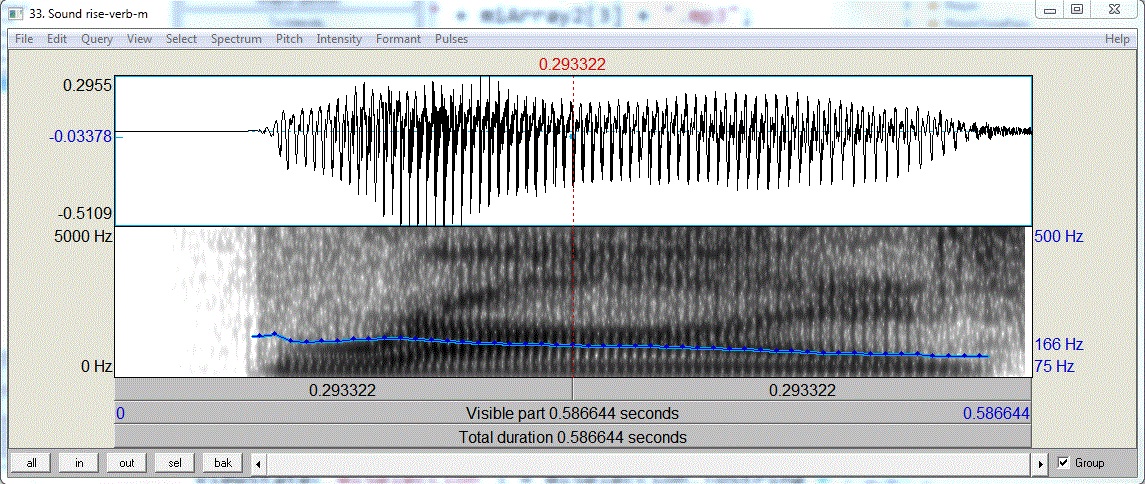Click the 'bak' zoom back button
Screen dimensions: 1145x484
pos(223,463)
